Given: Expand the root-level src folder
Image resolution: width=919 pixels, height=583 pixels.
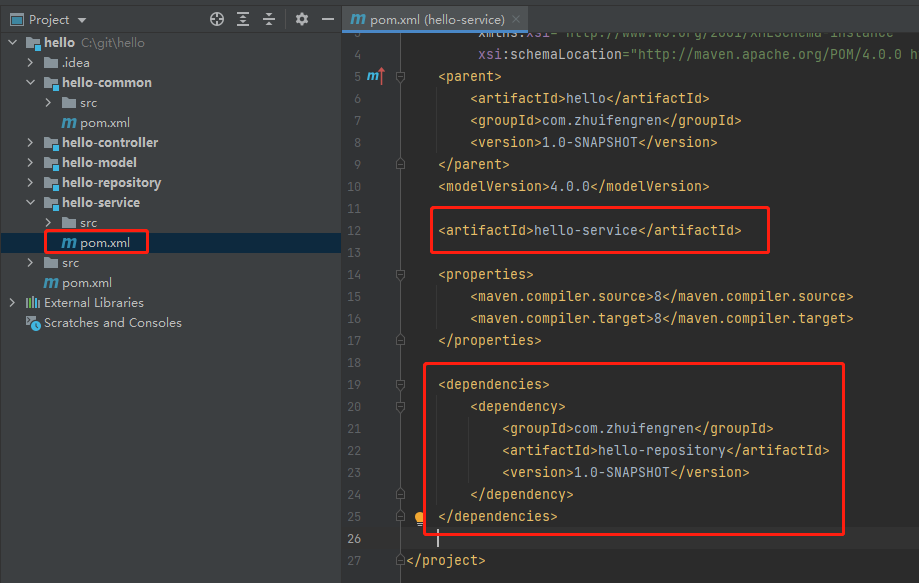Looking at the screenshot, I should tap(30, 262).
